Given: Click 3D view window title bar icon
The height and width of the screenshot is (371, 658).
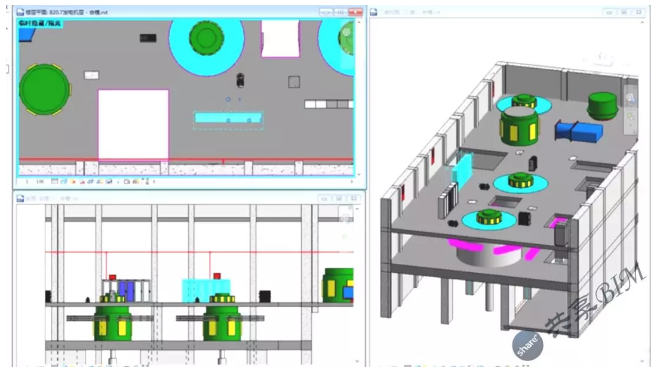Looking at the screenshot, I should pos(373,12).
